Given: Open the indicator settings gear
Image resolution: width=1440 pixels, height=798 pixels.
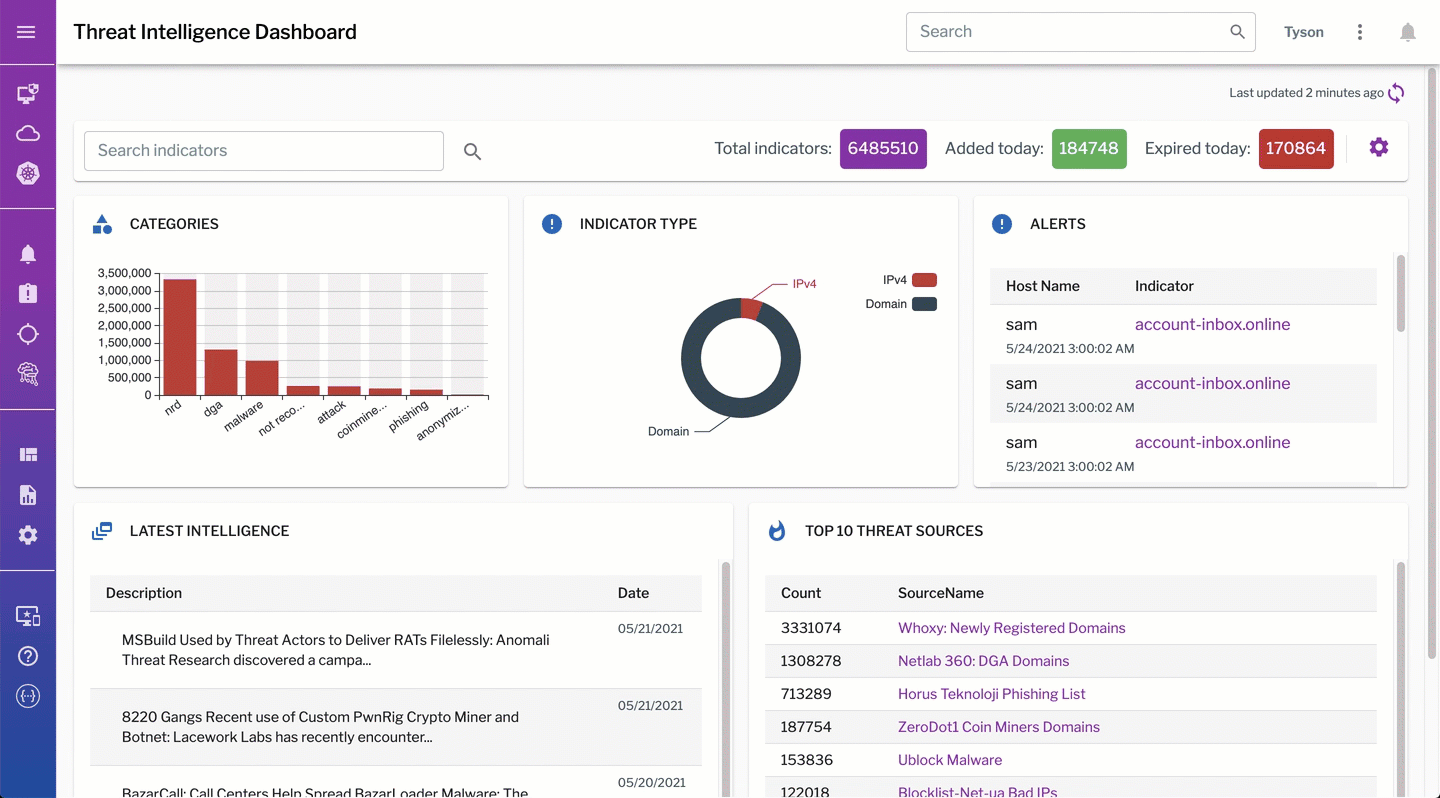Looking at the screenshot, I should [1379, 148].
